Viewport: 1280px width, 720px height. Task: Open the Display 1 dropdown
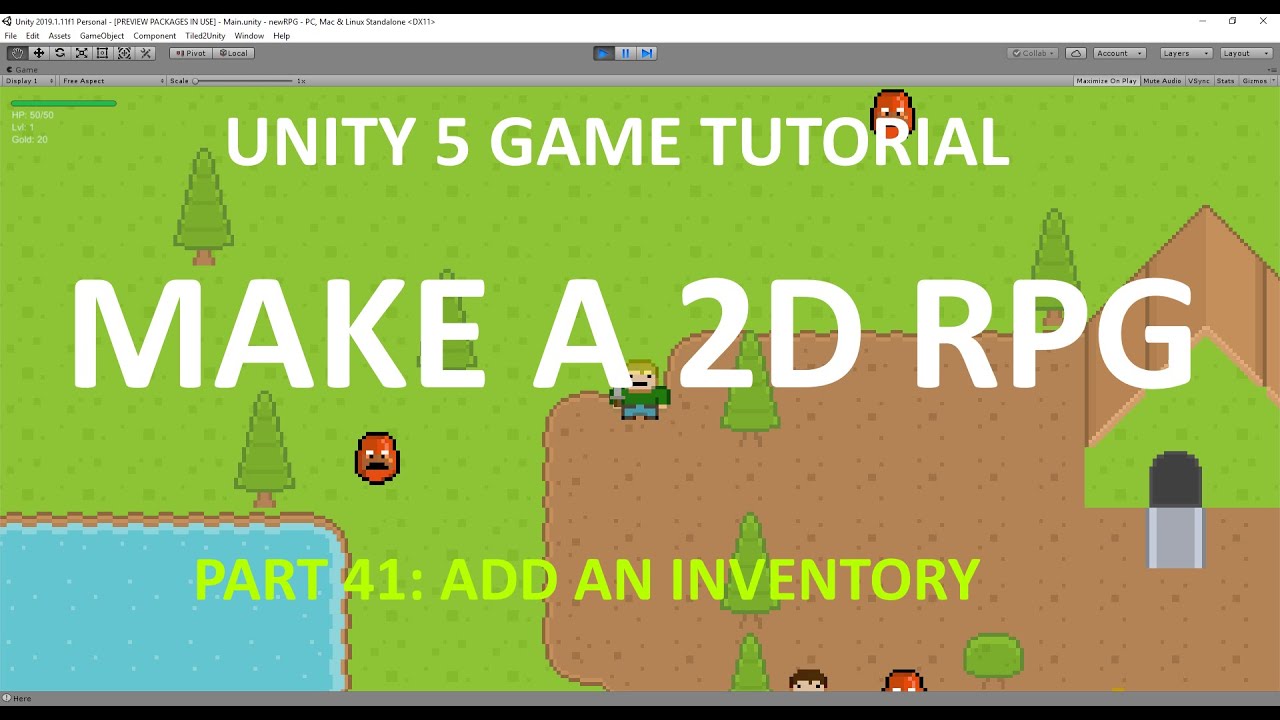[x=29, y=81]
